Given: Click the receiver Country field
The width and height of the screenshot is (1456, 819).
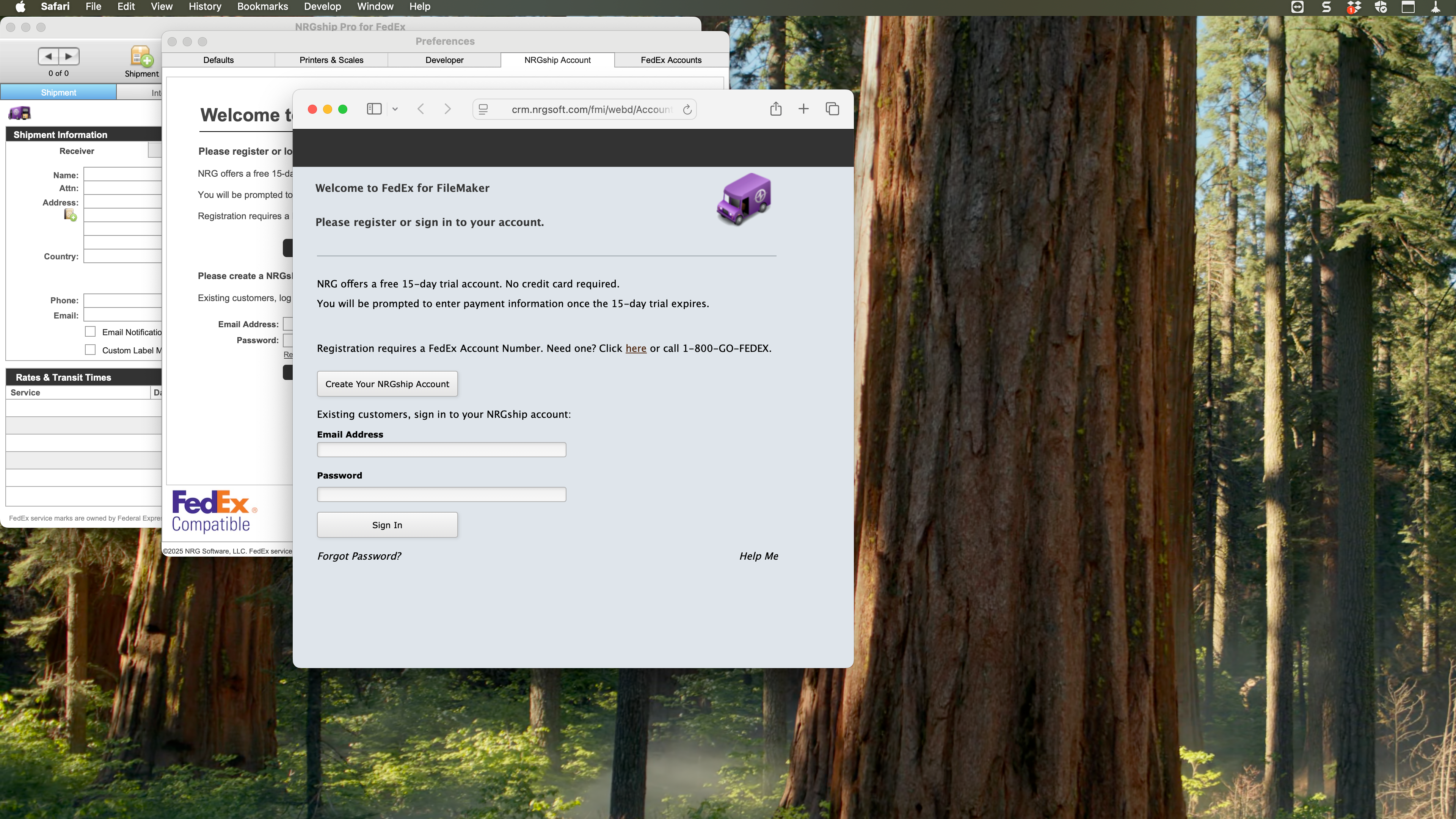Looking at the screenshot, I should [122, 256].
